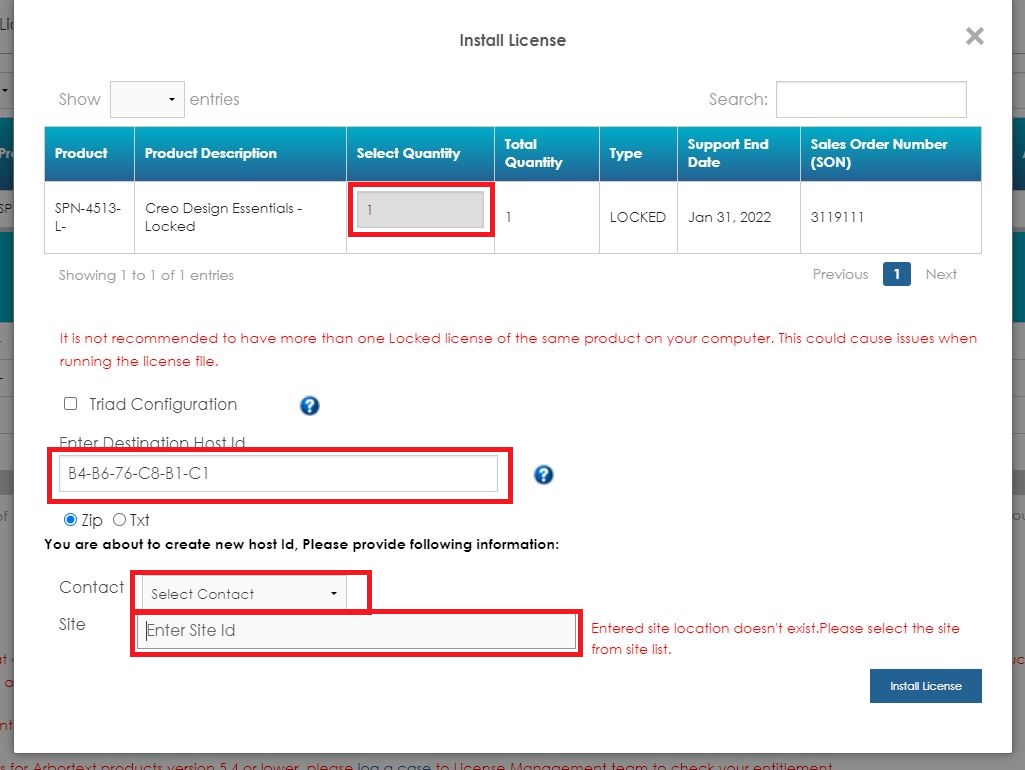Select the Zip radio button

[70, 520]
